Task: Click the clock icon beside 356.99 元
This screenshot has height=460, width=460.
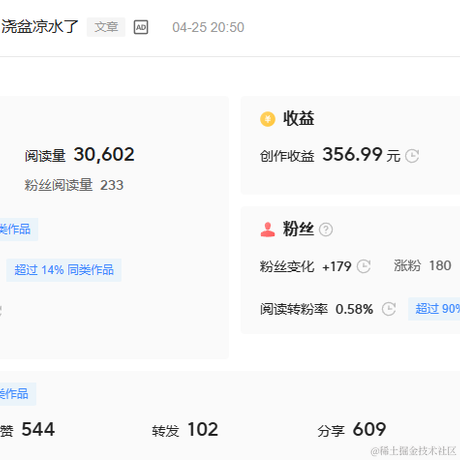Action: 412,156
